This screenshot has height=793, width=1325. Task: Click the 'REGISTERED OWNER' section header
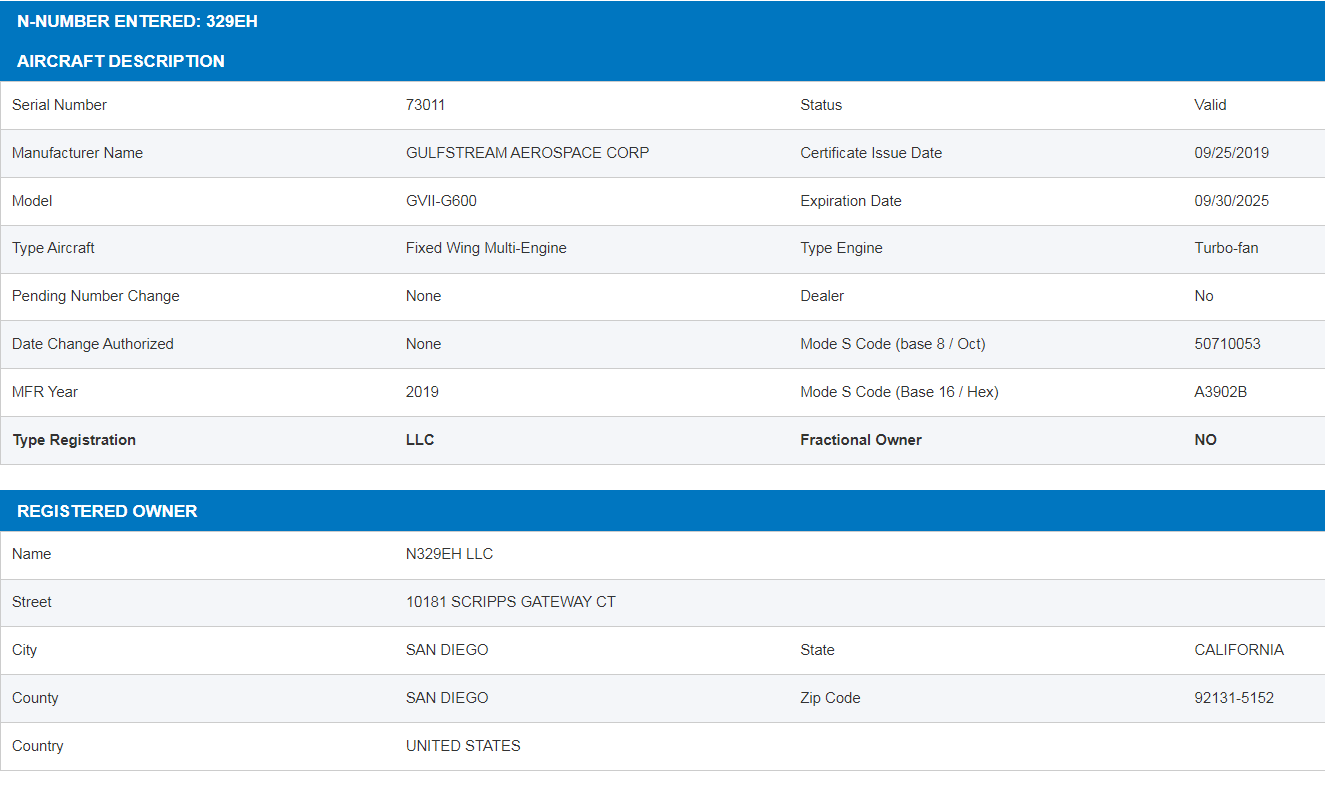point(107,511)
